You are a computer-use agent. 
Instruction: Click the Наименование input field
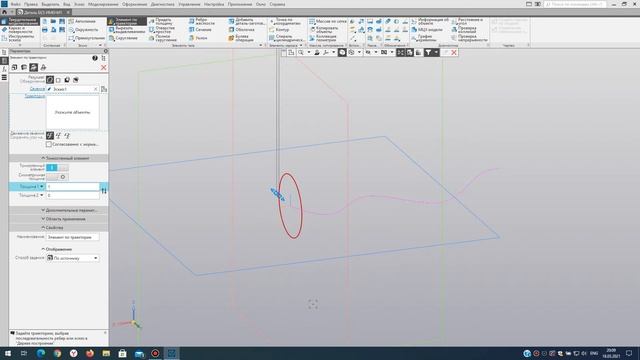[x=73, y=237]
